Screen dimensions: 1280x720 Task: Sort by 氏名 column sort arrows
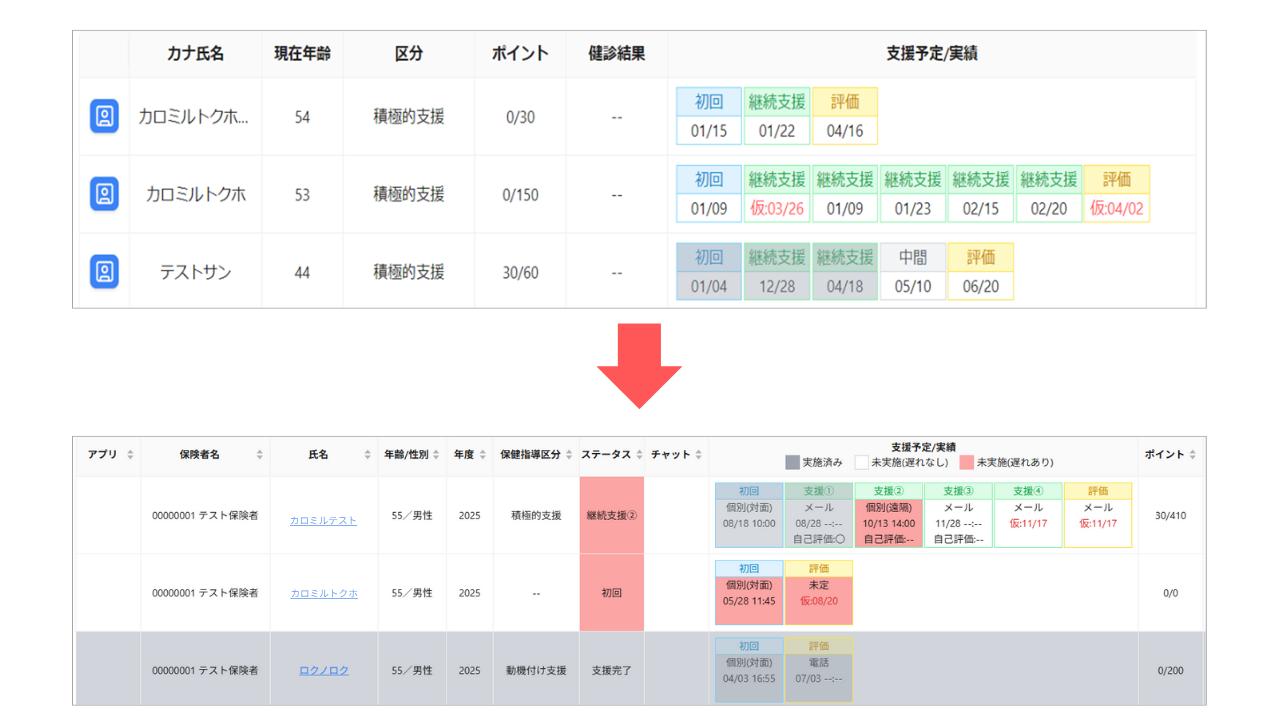(367, 455)
